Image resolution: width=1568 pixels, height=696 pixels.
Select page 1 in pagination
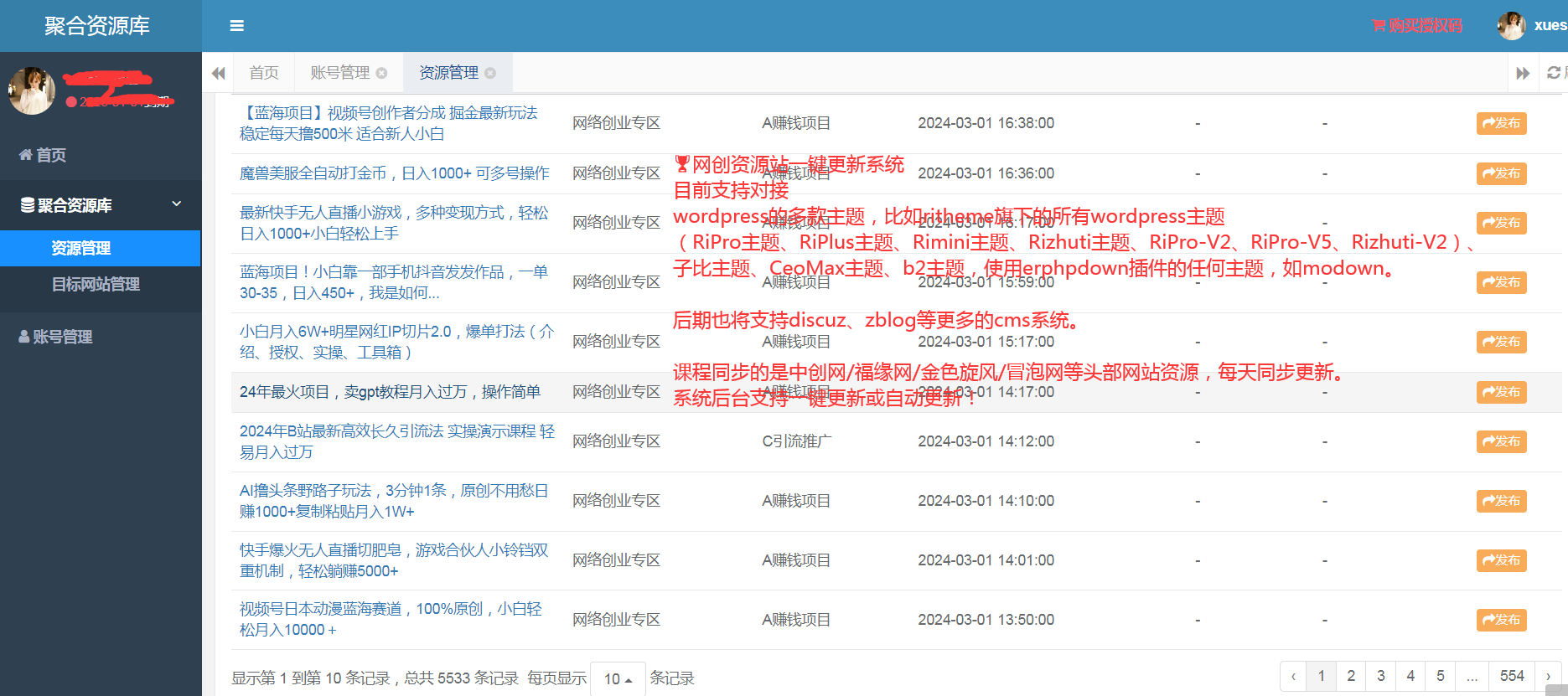(x=1322, y=676)
